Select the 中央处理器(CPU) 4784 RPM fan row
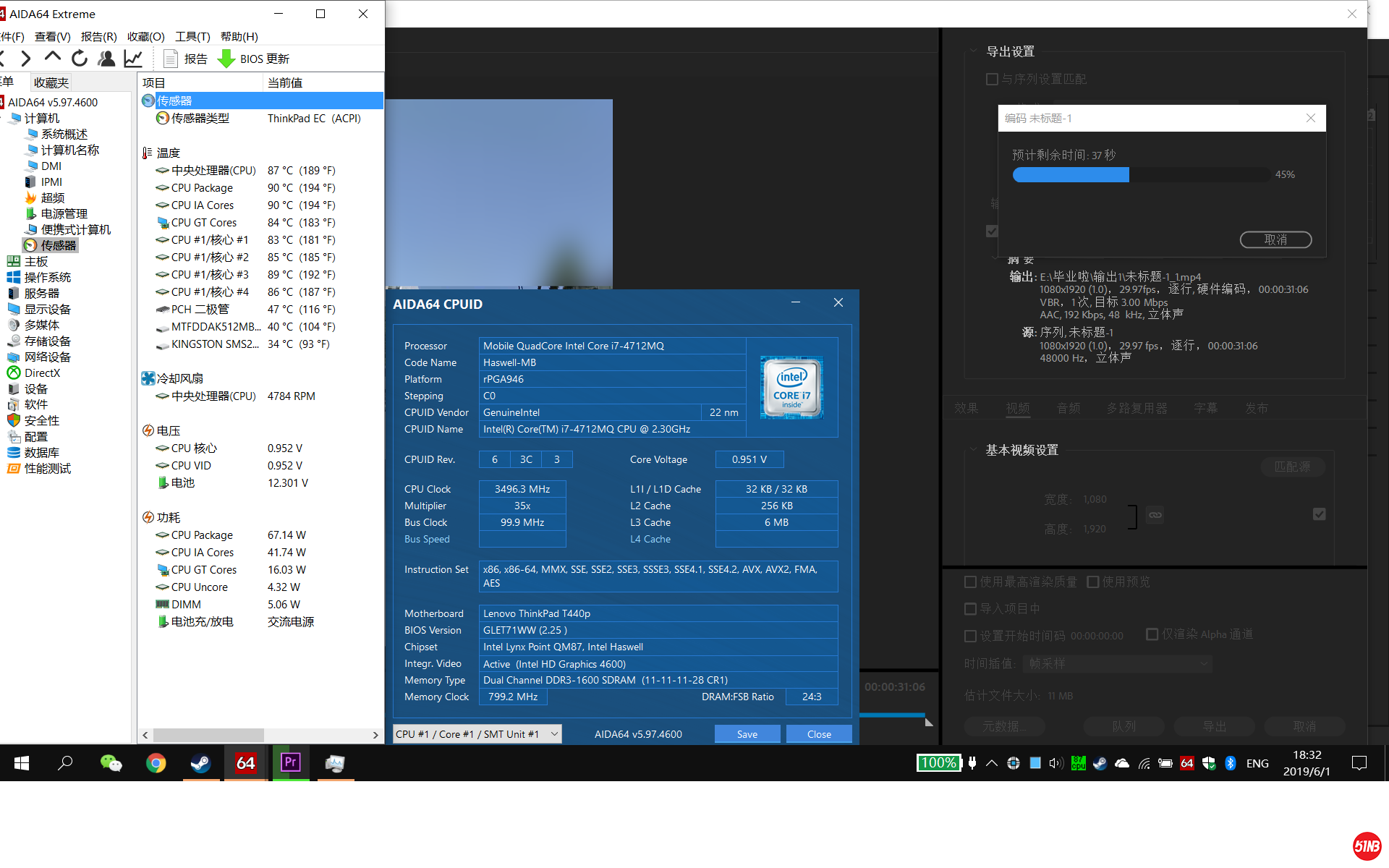1389x868 pixels. (x=261, y=396)
